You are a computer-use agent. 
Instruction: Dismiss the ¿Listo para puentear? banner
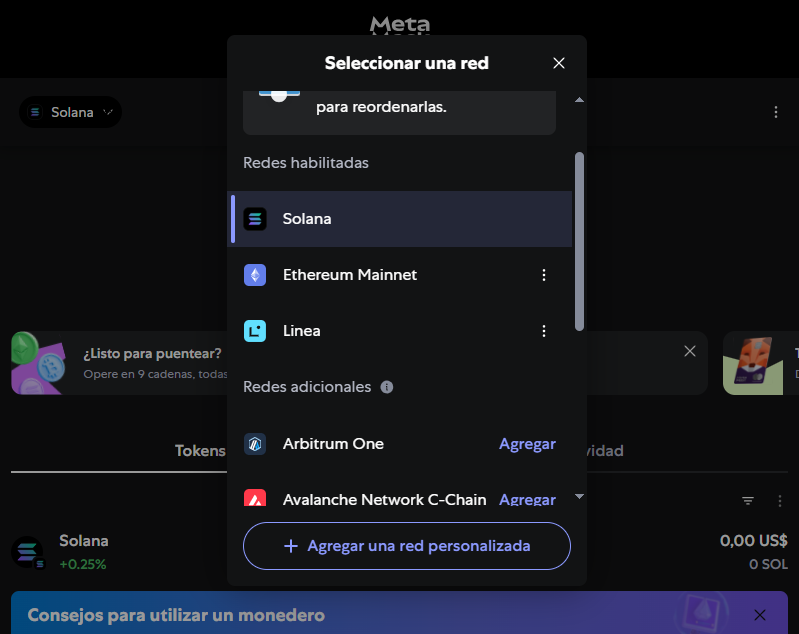pyautogui.click(x=689, y=351)
